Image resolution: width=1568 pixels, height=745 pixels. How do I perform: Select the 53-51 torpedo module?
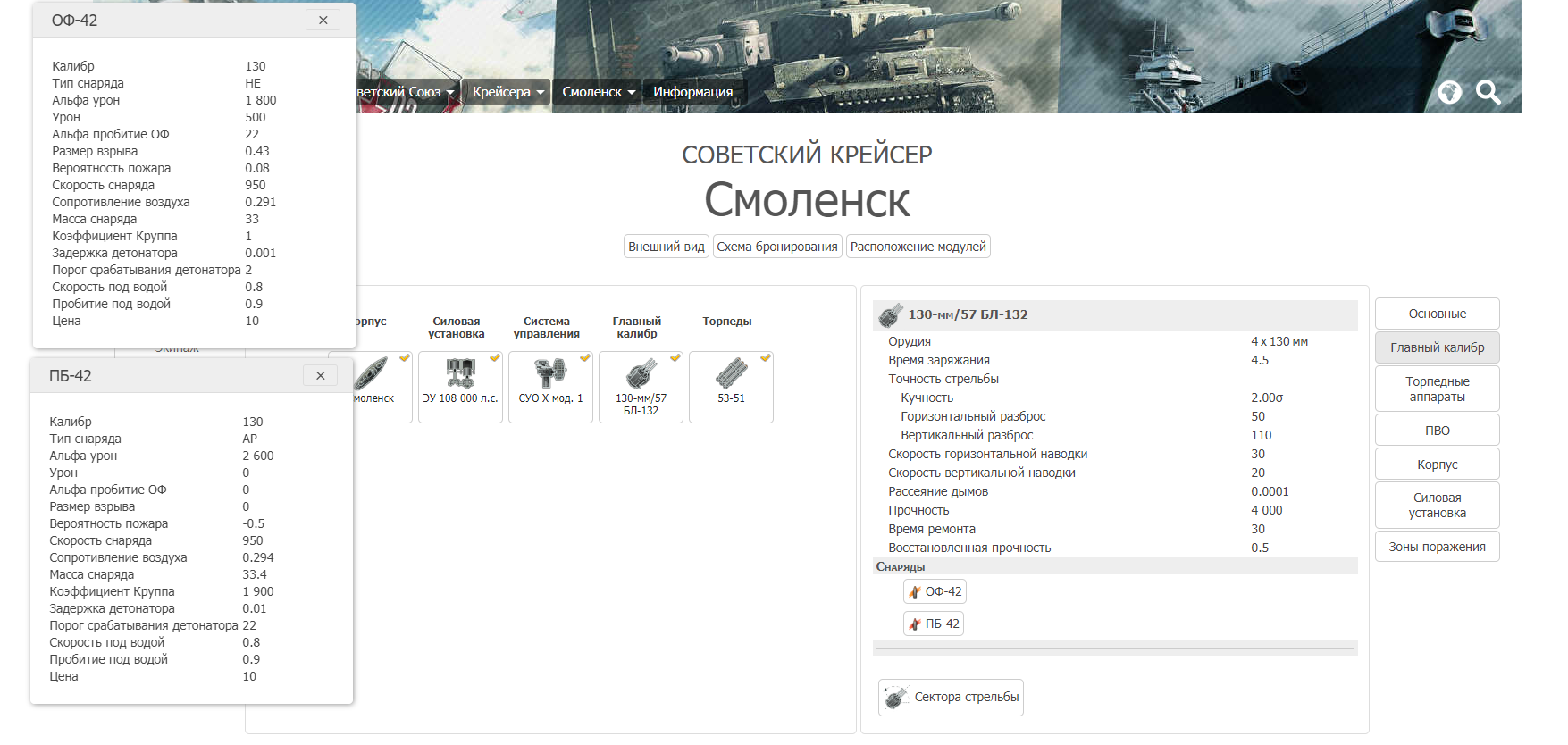731,387
